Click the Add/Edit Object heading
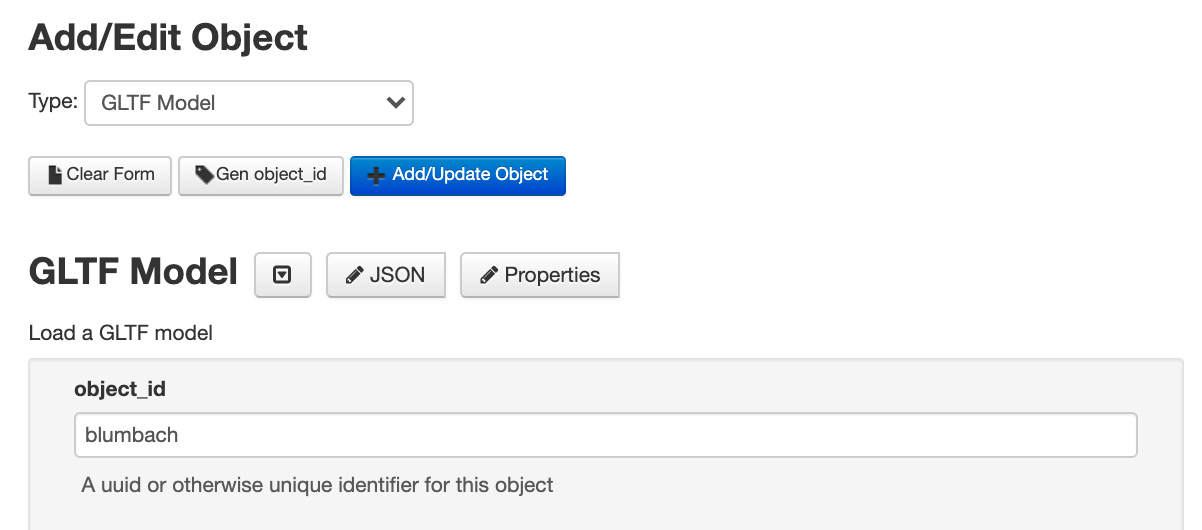Viewport: 1202px width, 530px height. click(168, 38)
